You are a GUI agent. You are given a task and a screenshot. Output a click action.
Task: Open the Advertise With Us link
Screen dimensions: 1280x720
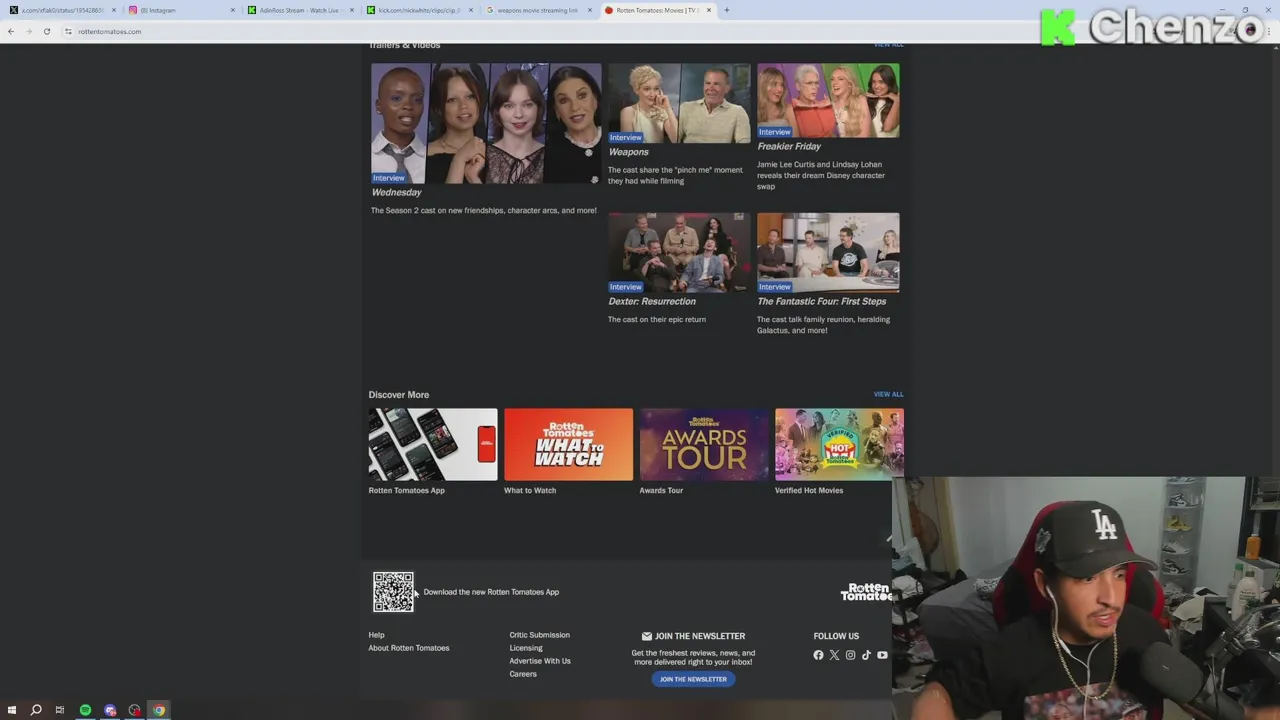point(540,661)
